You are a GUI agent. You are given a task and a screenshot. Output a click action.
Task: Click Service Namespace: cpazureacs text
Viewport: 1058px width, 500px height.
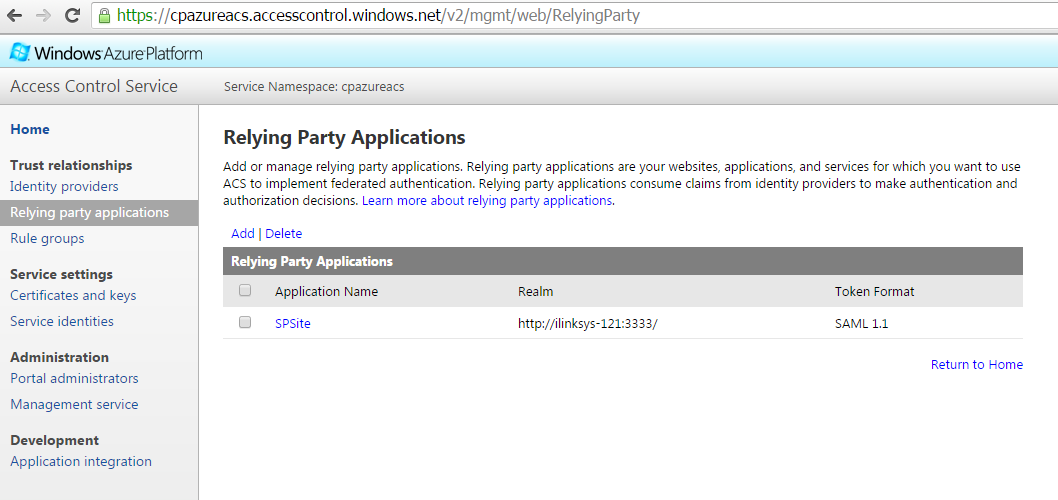314,87
